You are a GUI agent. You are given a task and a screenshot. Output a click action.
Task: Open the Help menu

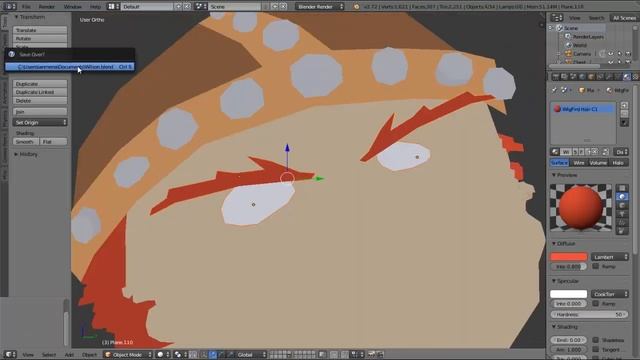click(x=95, y=7)
